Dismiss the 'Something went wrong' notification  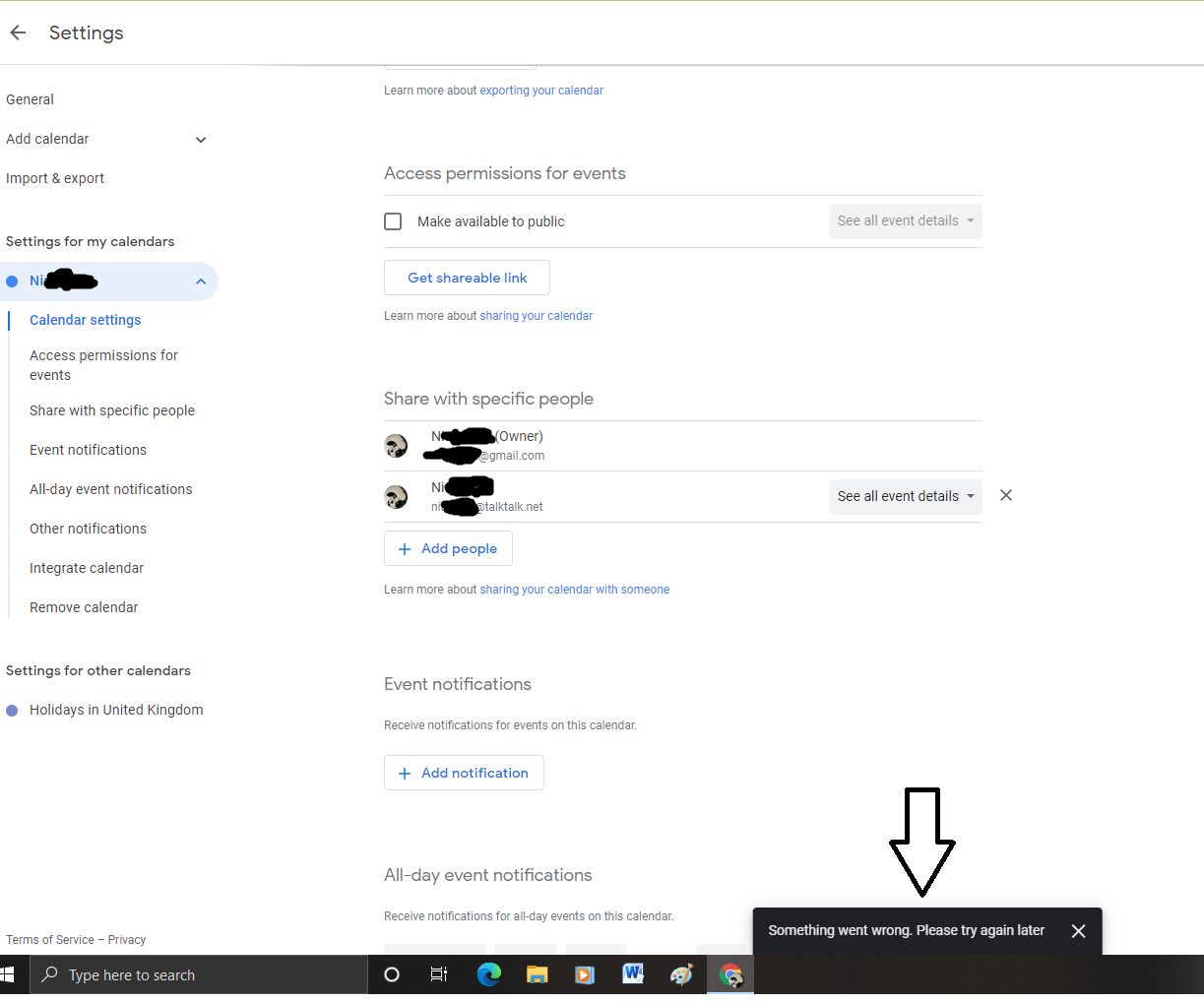1078,931
